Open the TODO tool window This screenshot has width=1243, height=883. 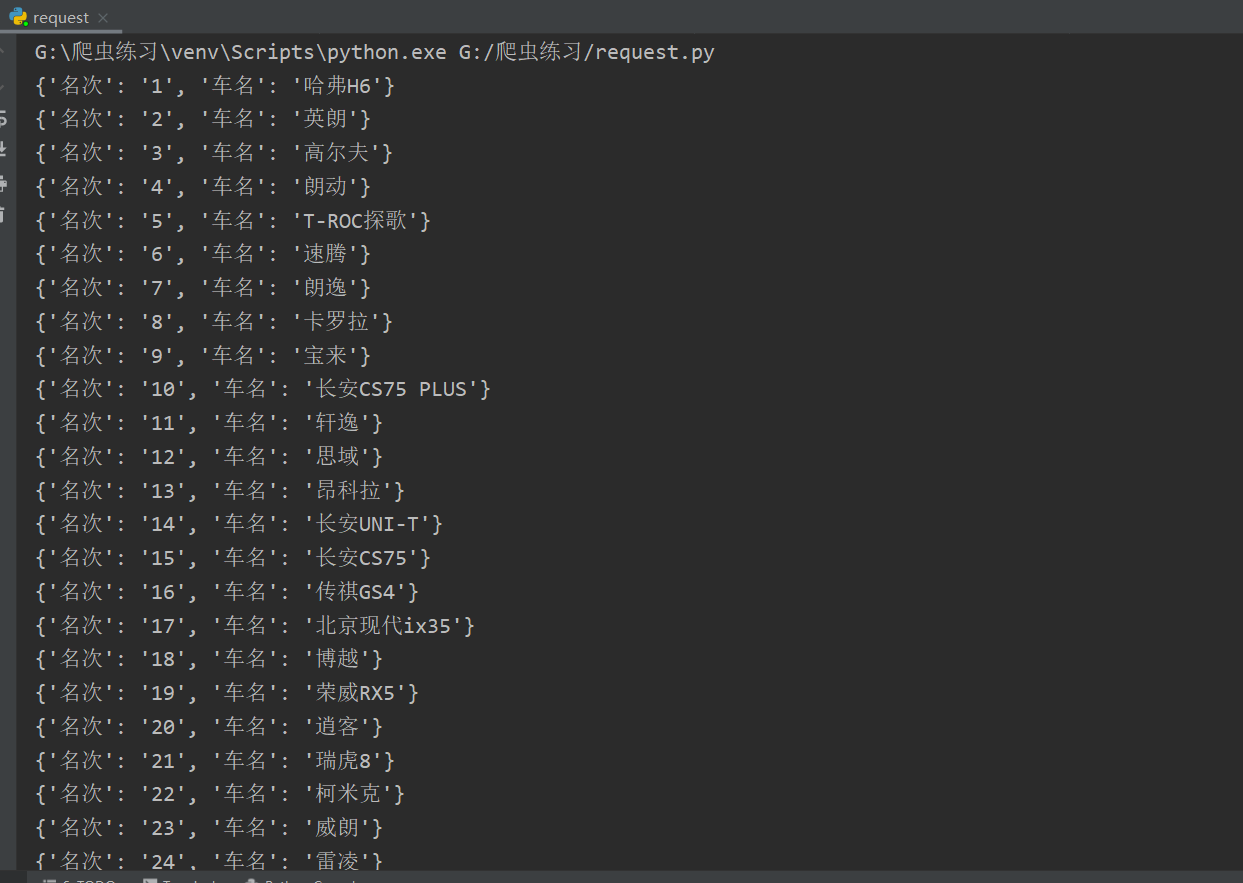click(80, 881)
